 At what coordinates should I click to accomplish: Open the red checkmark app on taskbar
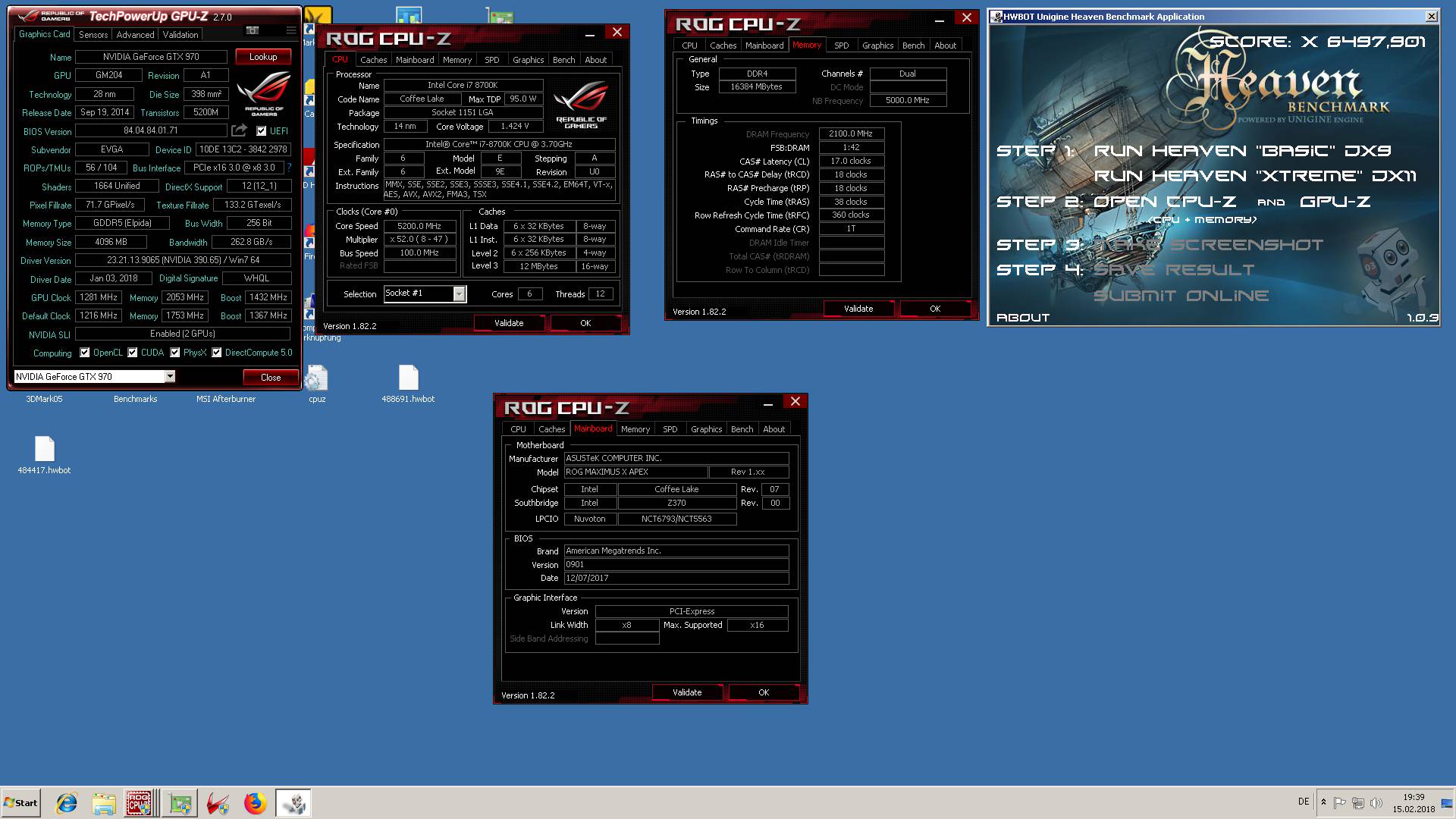(218, 803)
